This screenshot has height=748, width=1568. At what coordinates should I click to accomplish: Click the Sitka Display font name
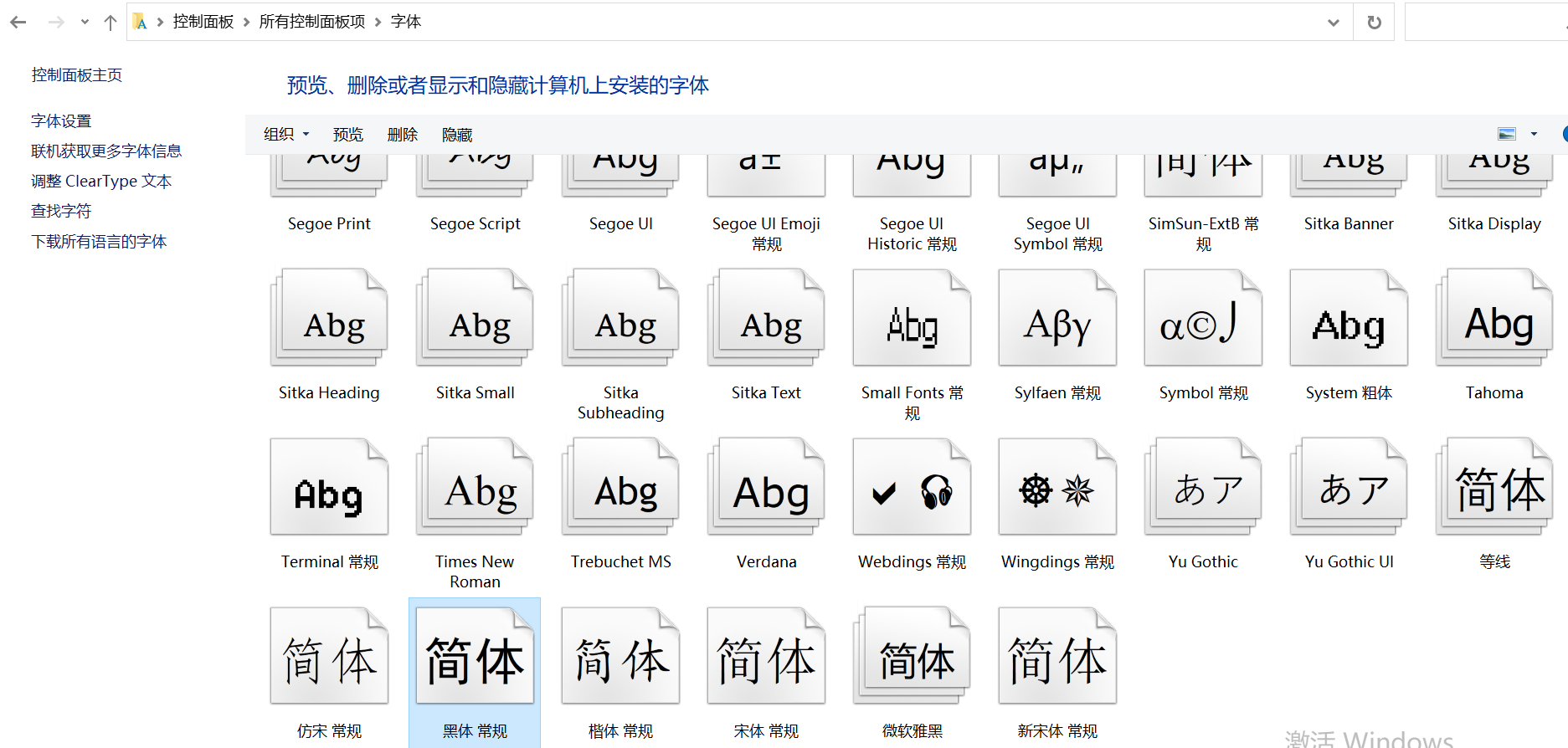pos(1494,223)
